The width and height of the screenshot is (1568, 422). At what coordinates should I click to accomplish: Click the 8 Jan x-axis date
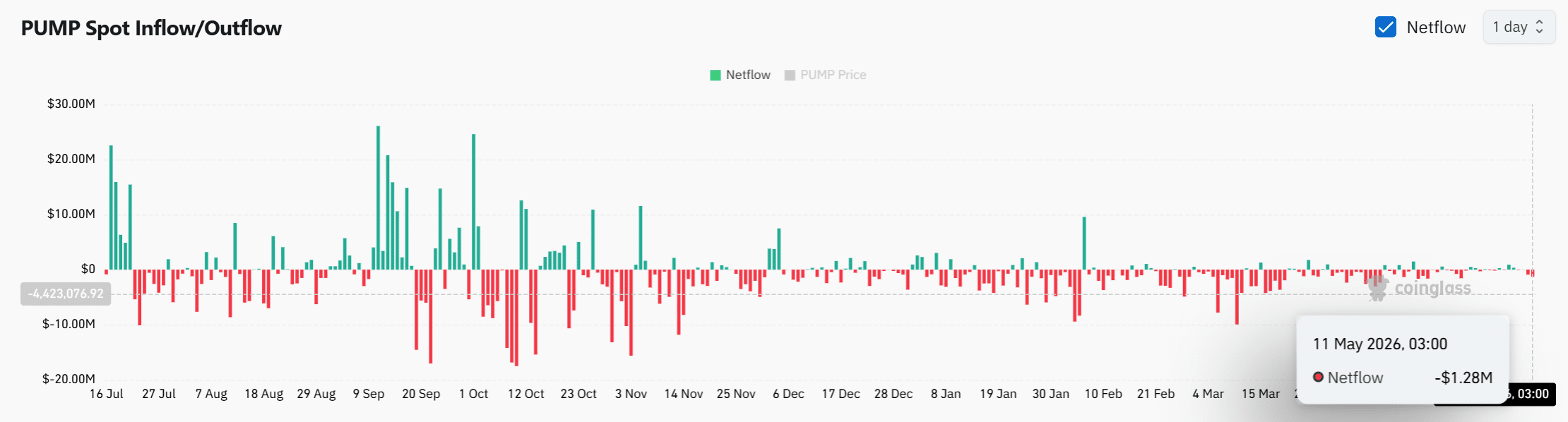click(x=946, y=394)
